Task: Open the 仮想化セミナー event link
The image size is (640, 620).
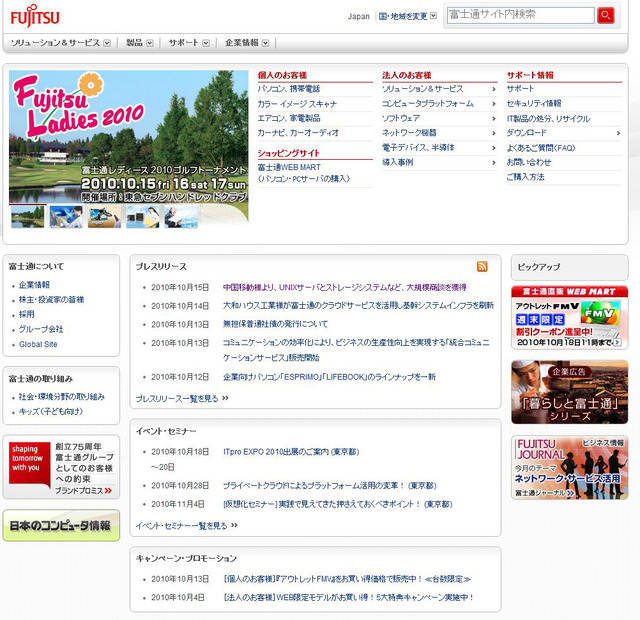Action: [338, 504]
